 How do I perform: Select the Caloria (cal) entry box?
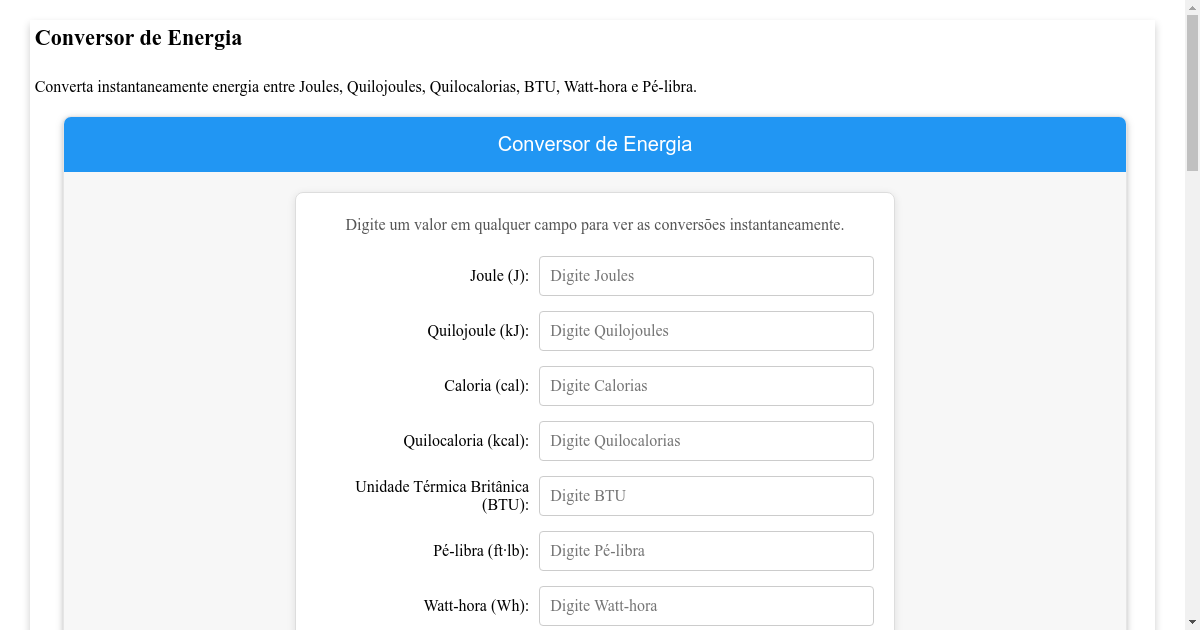pos(705,385)
